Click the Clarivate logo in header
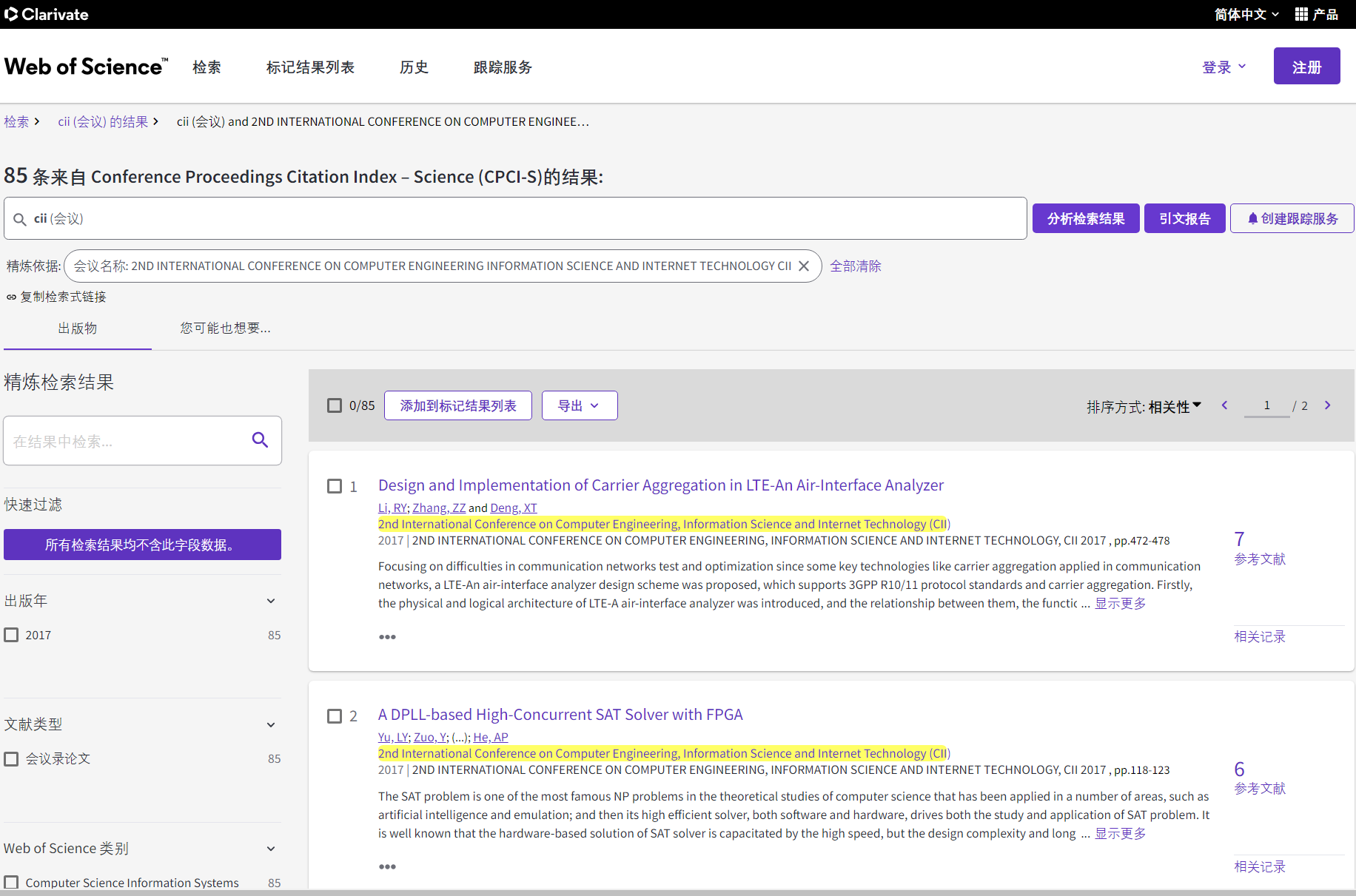1356x896 pixels. (x=47, y=14)
